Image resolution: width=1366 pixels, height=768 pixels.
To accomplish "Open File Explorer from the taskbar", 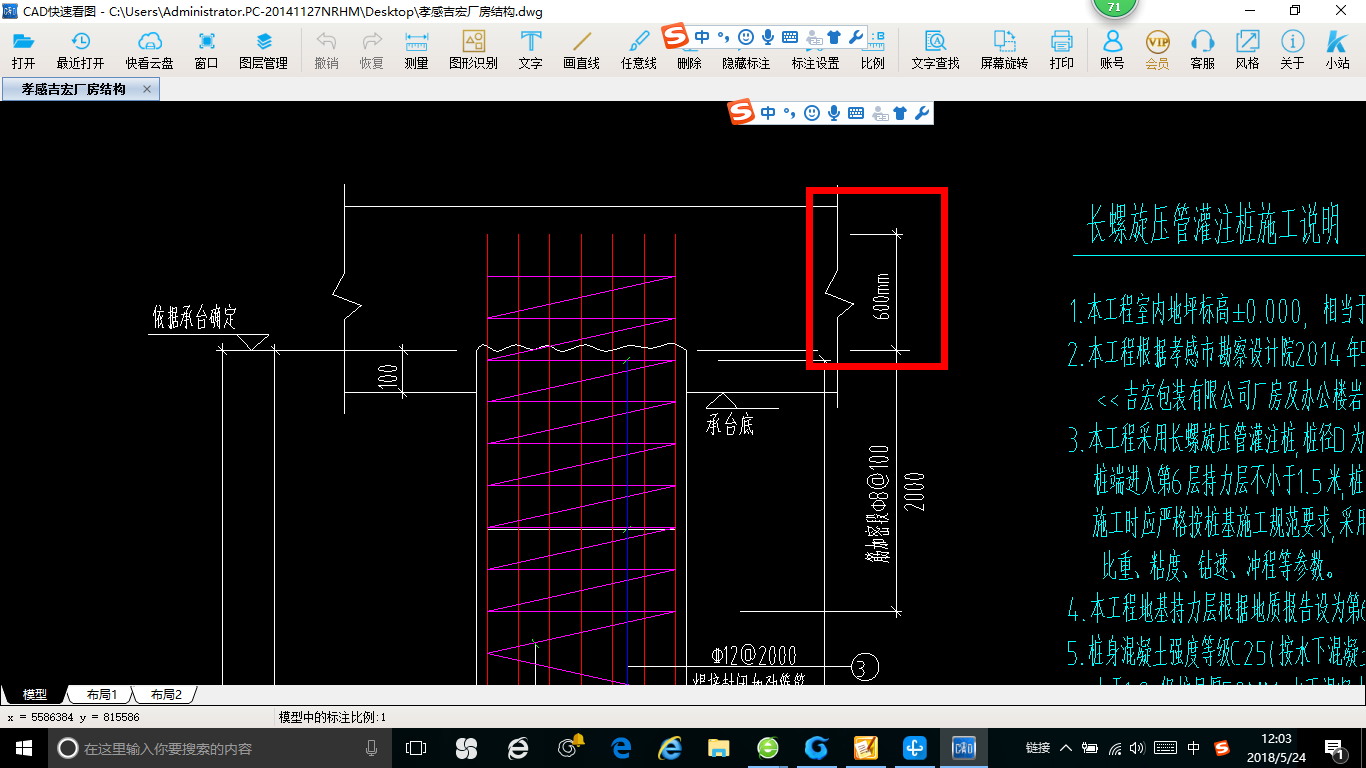I will pos(718,748).
